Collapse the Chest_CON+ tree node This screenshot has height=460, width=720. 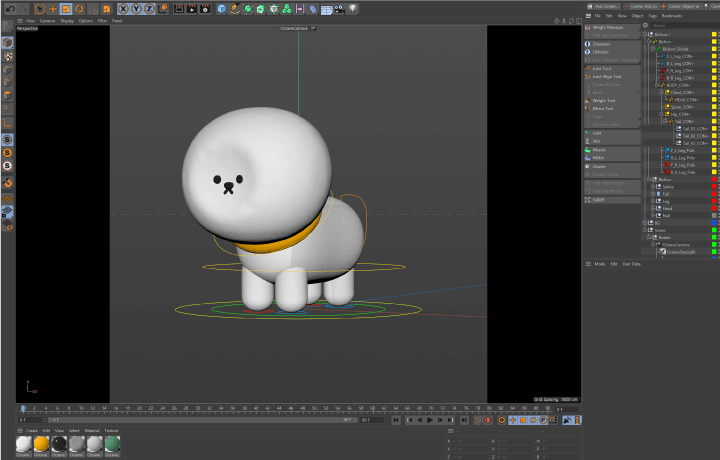[661, 92]
